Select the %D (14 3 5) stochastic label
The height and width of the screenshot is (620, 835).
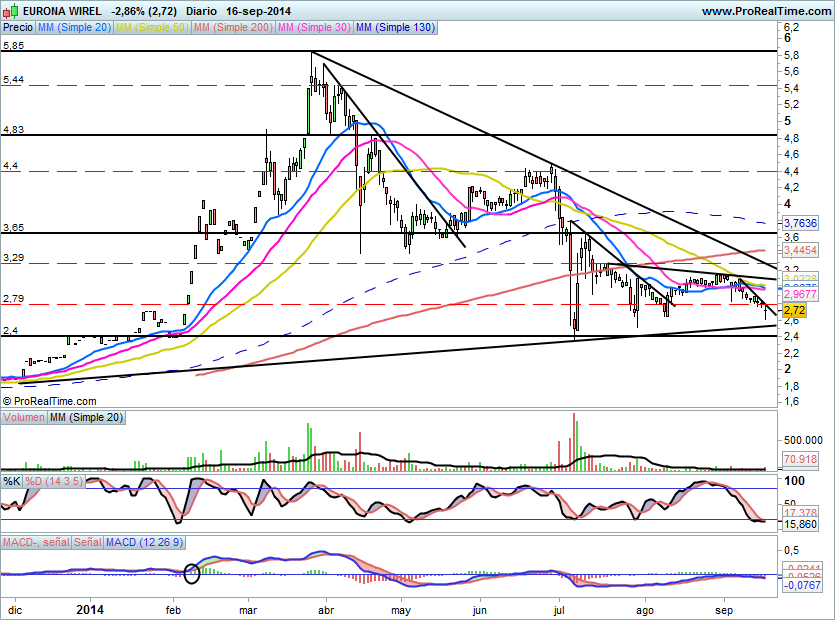tap(54, 482)
